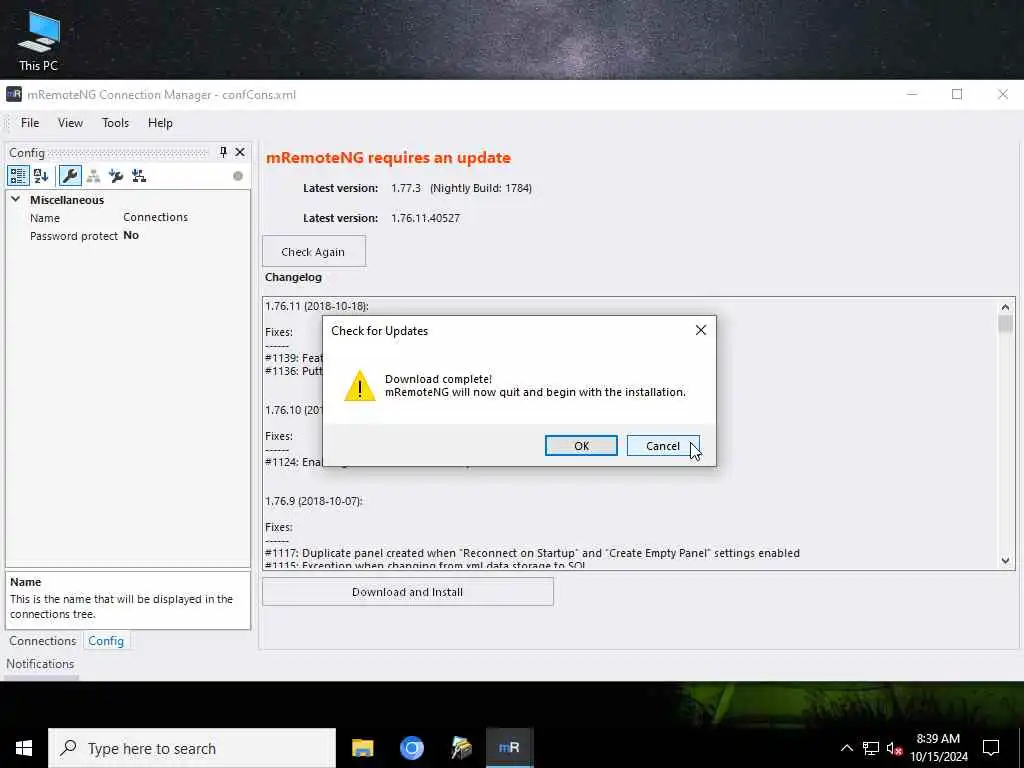Click the Download and Install button
Screen dimensions: 1024x768
pyautogui.click(x=408, y=592)
